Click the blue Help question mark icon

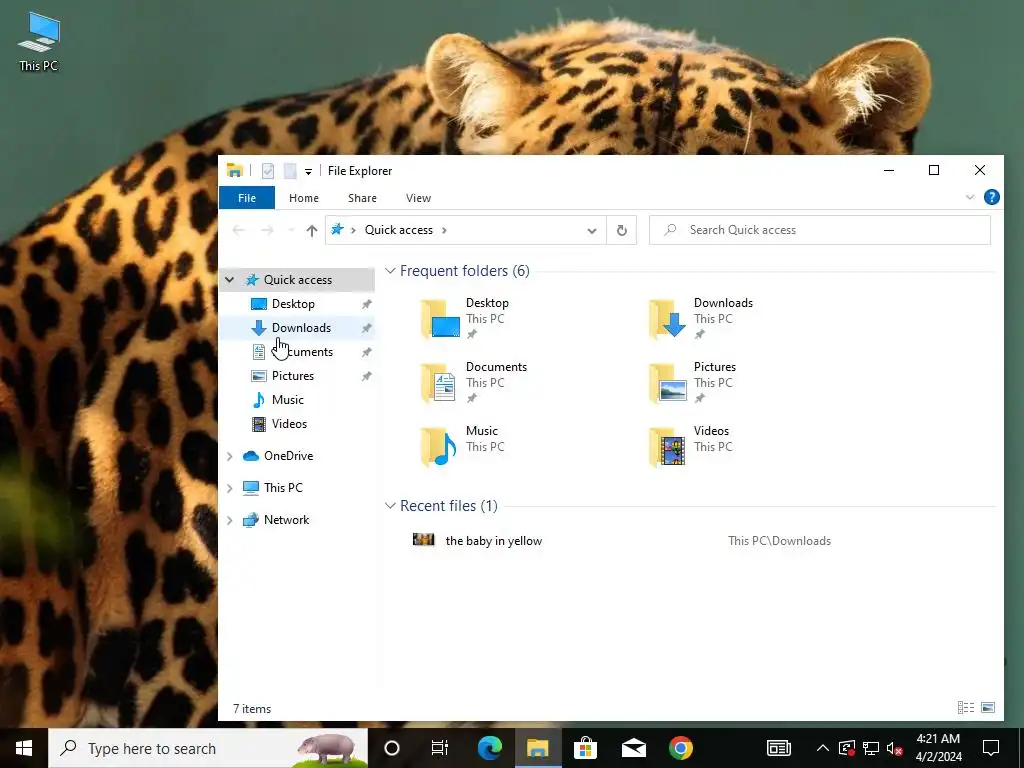click(991, 197)
